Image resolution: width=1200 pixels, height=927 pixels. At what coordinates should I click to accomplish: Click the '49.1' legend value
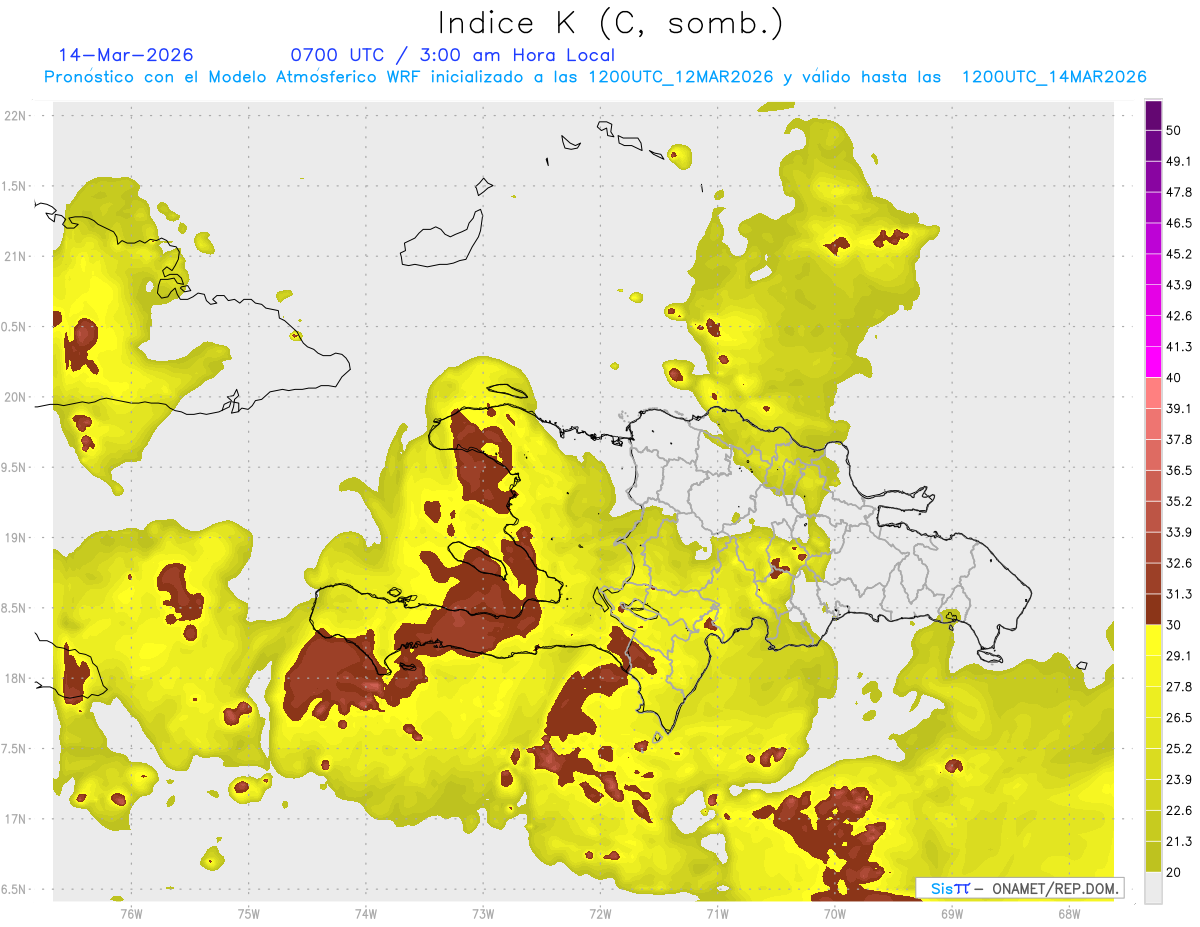click(x=1179, y=161)
